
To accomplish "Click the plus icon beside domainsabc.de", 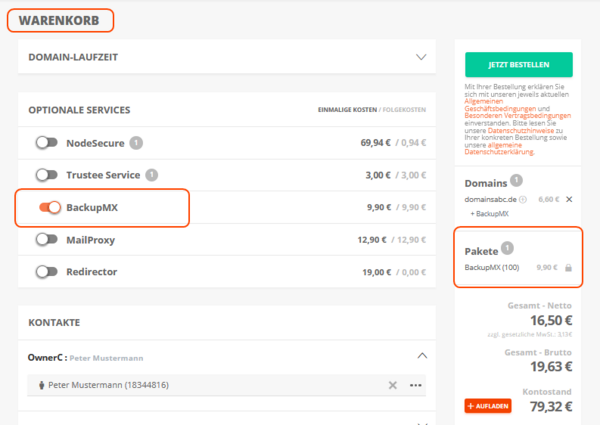I will (523, 199).
